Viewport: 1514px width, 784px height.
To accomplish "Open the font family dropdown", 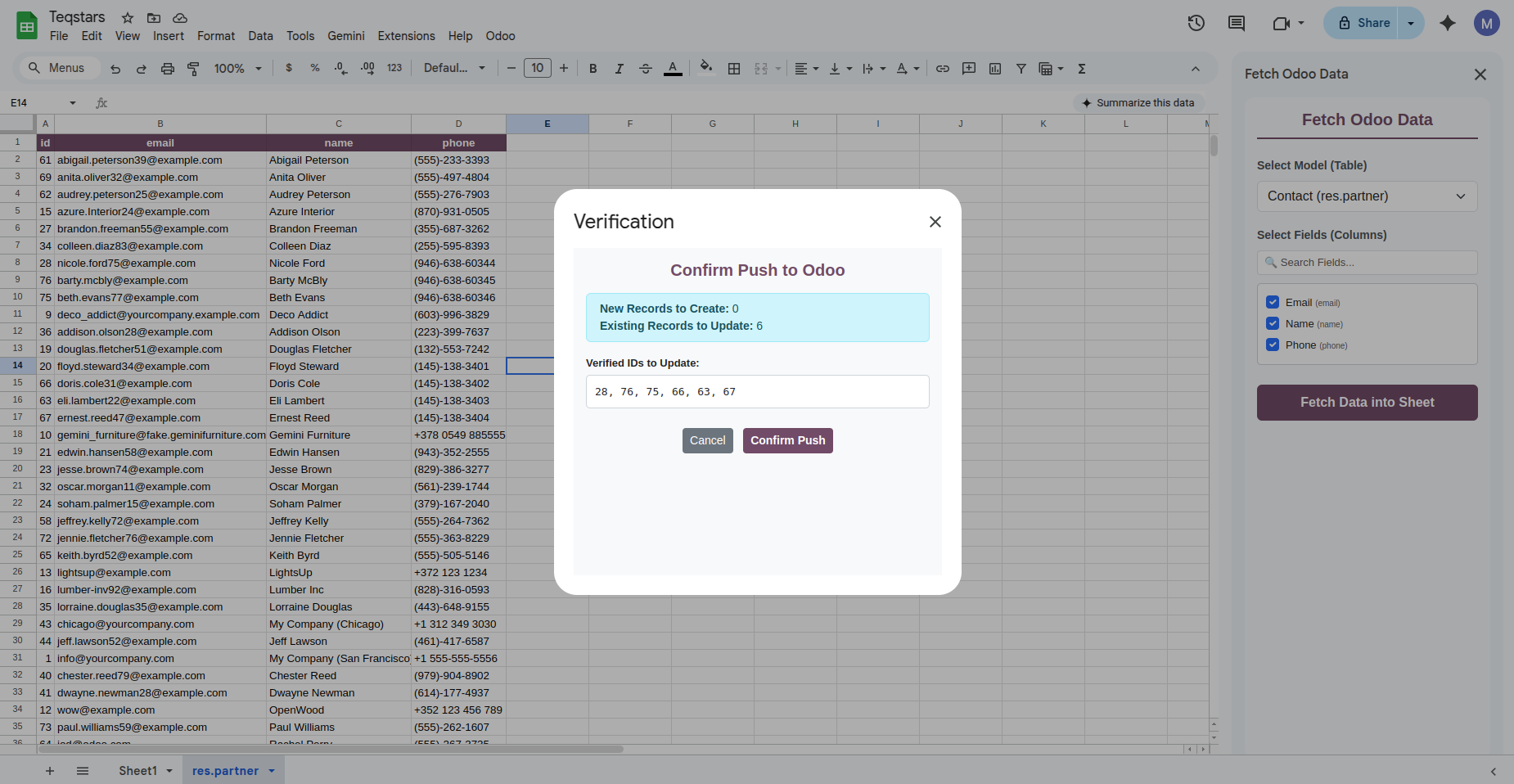I will 454,68.
